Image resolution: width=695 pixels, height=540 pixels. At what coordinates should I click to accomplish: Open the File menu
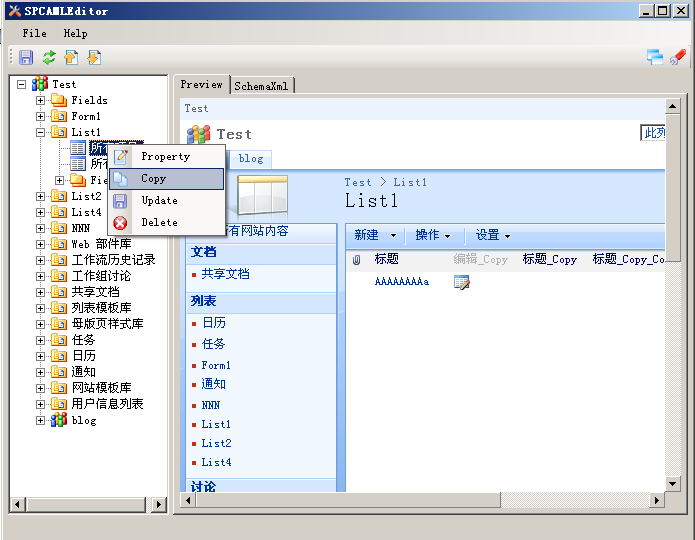(x=35, y=33)
